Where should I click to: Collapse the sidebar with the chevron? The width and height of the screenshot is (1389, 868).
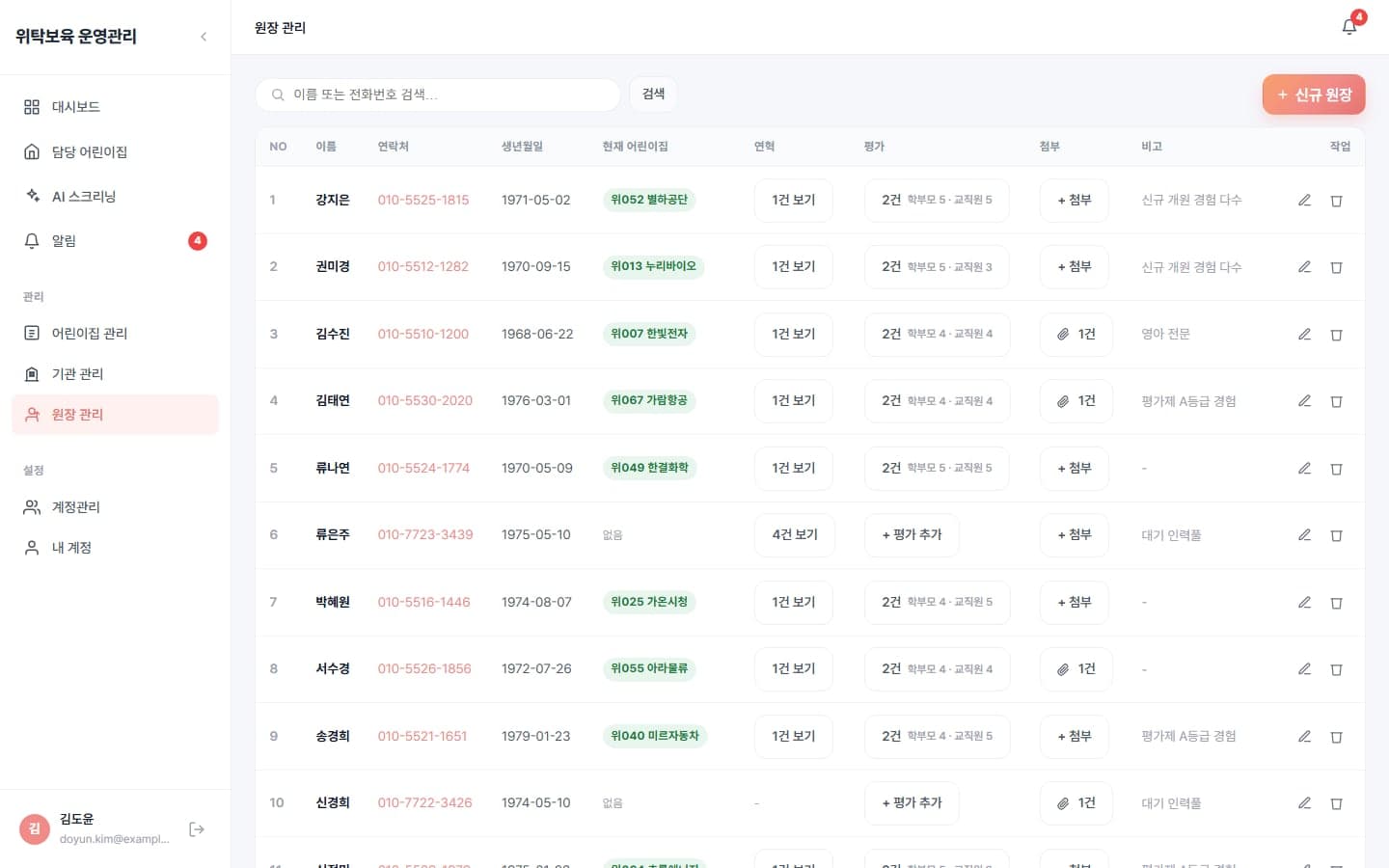tap(204, 37)
